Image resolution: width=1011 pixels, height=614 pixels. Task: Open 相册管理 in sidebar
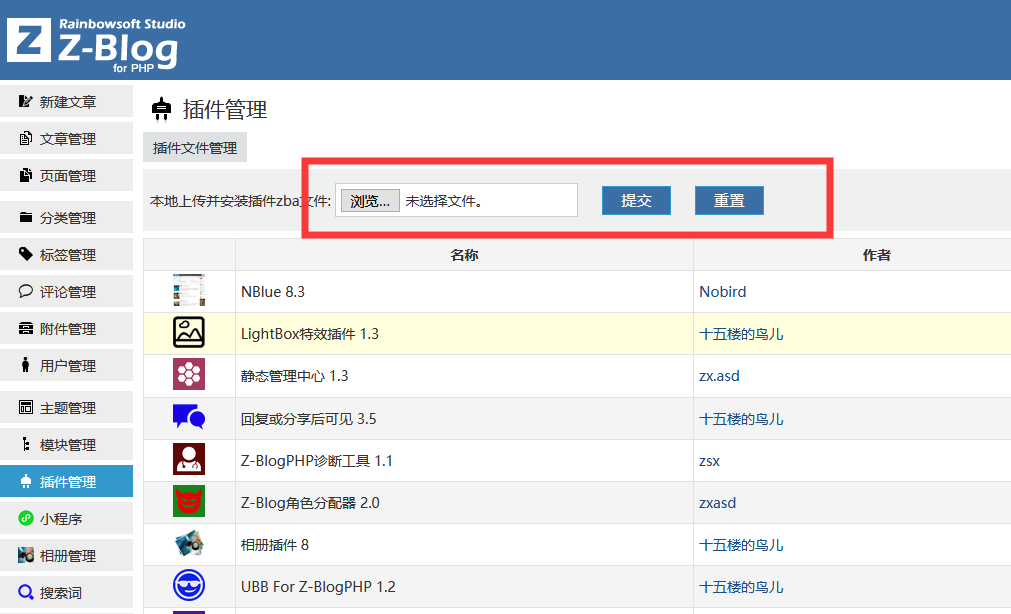click(x=66, y=555)
